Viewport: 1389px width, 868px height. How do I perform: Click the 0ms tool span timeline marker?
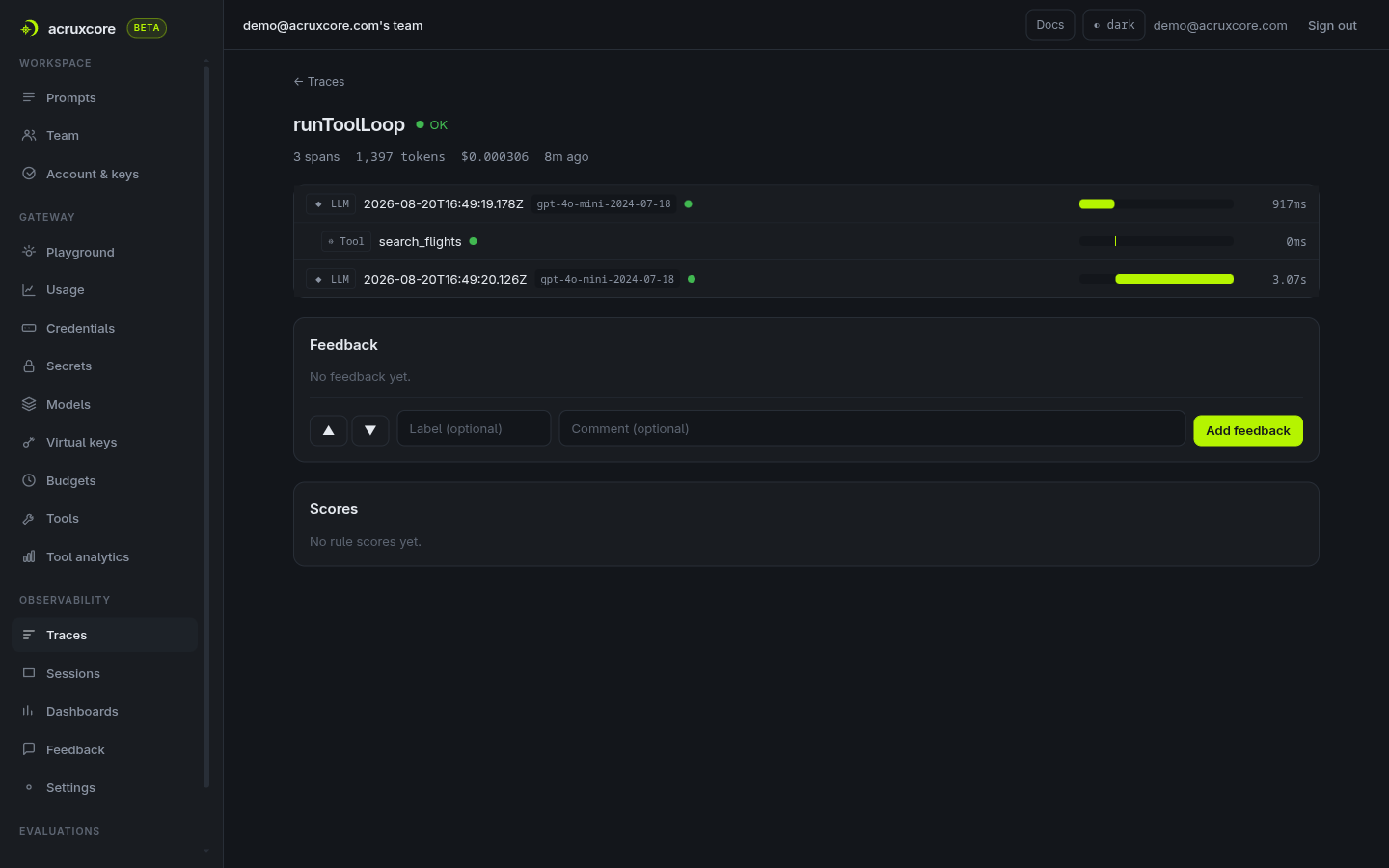tap(1115, 241)
